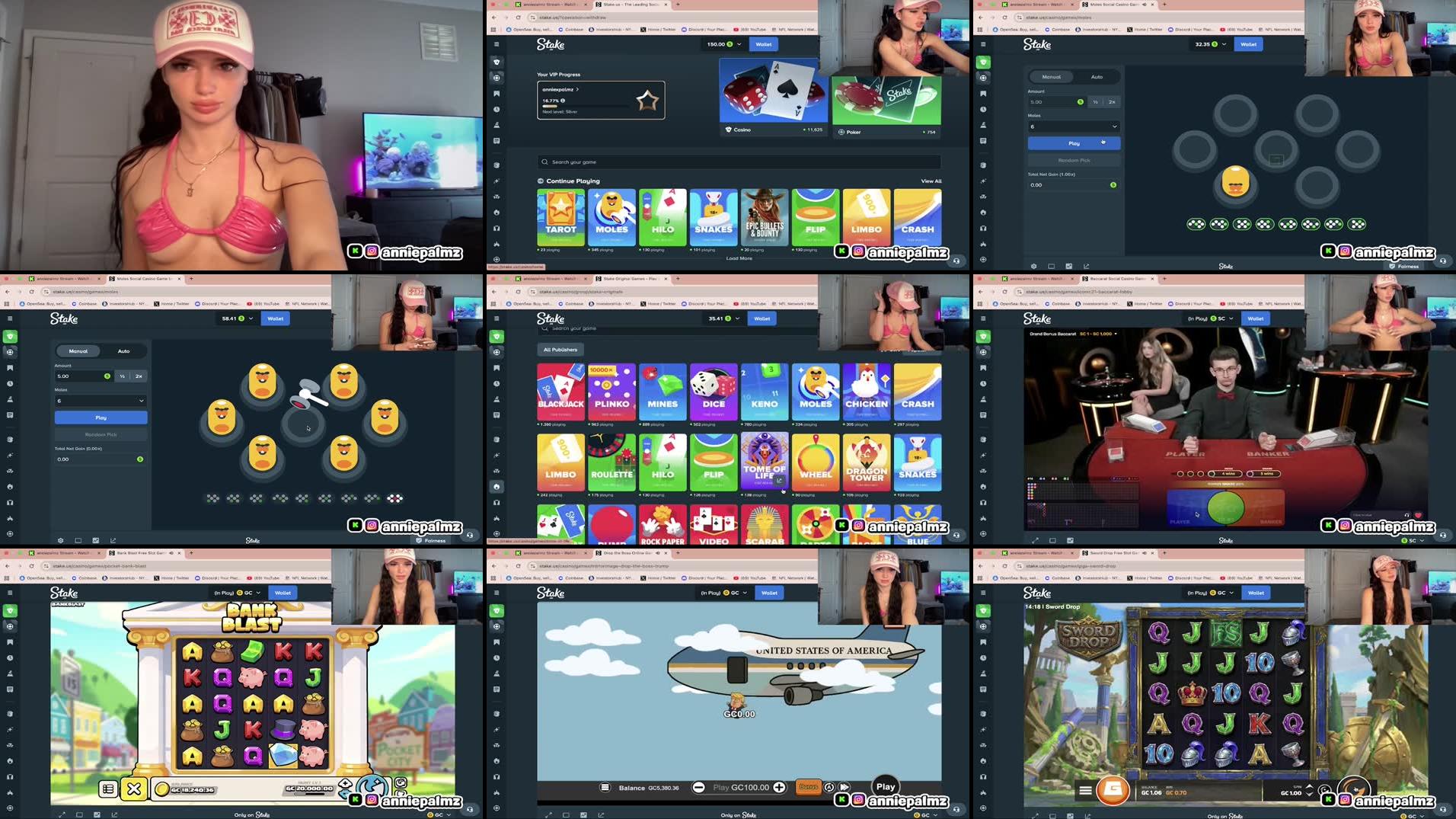
Task: Click the Bank Blast spin arrow button
Action: coord(373,786)
